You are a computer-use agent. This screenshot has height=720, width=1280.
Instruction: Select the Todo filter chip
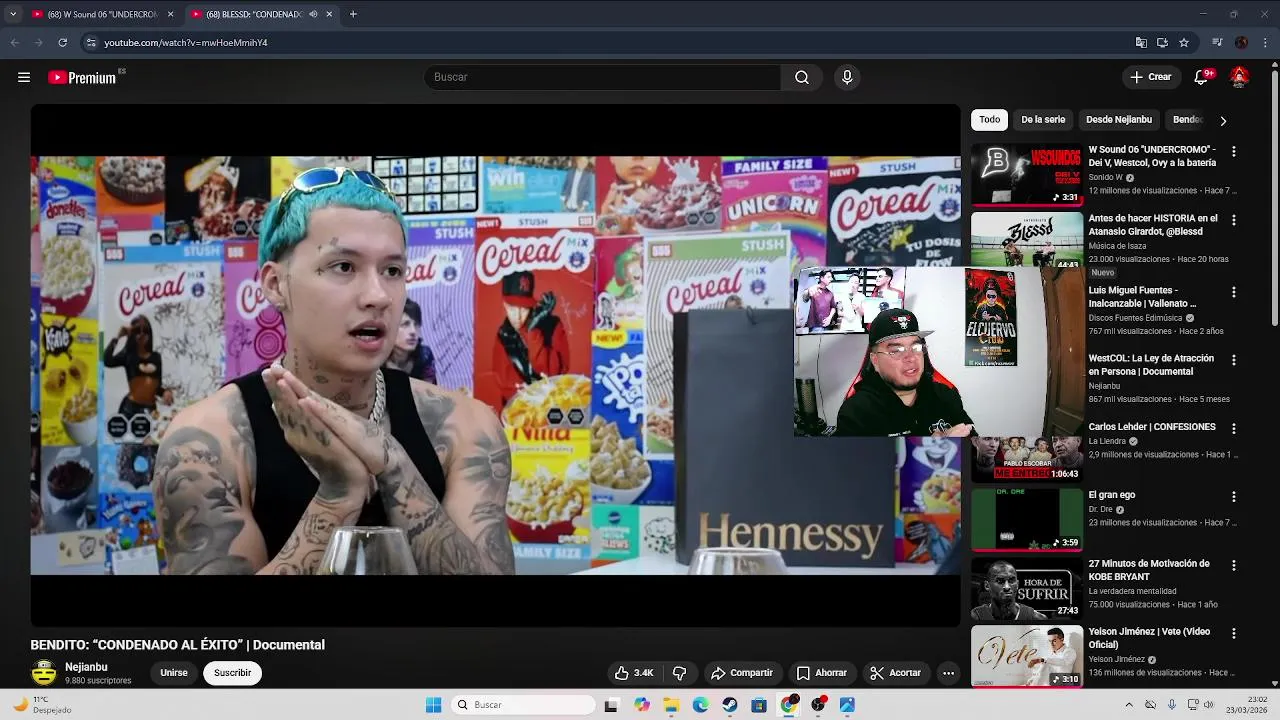[x=989, y=120]
